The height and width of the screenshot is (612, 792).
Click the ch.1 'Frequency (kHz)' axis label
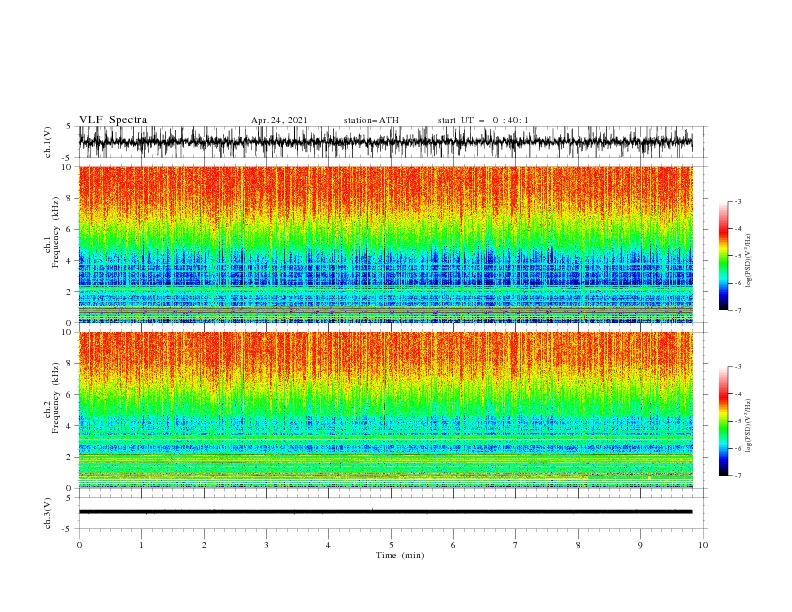(x=56, y=232)
